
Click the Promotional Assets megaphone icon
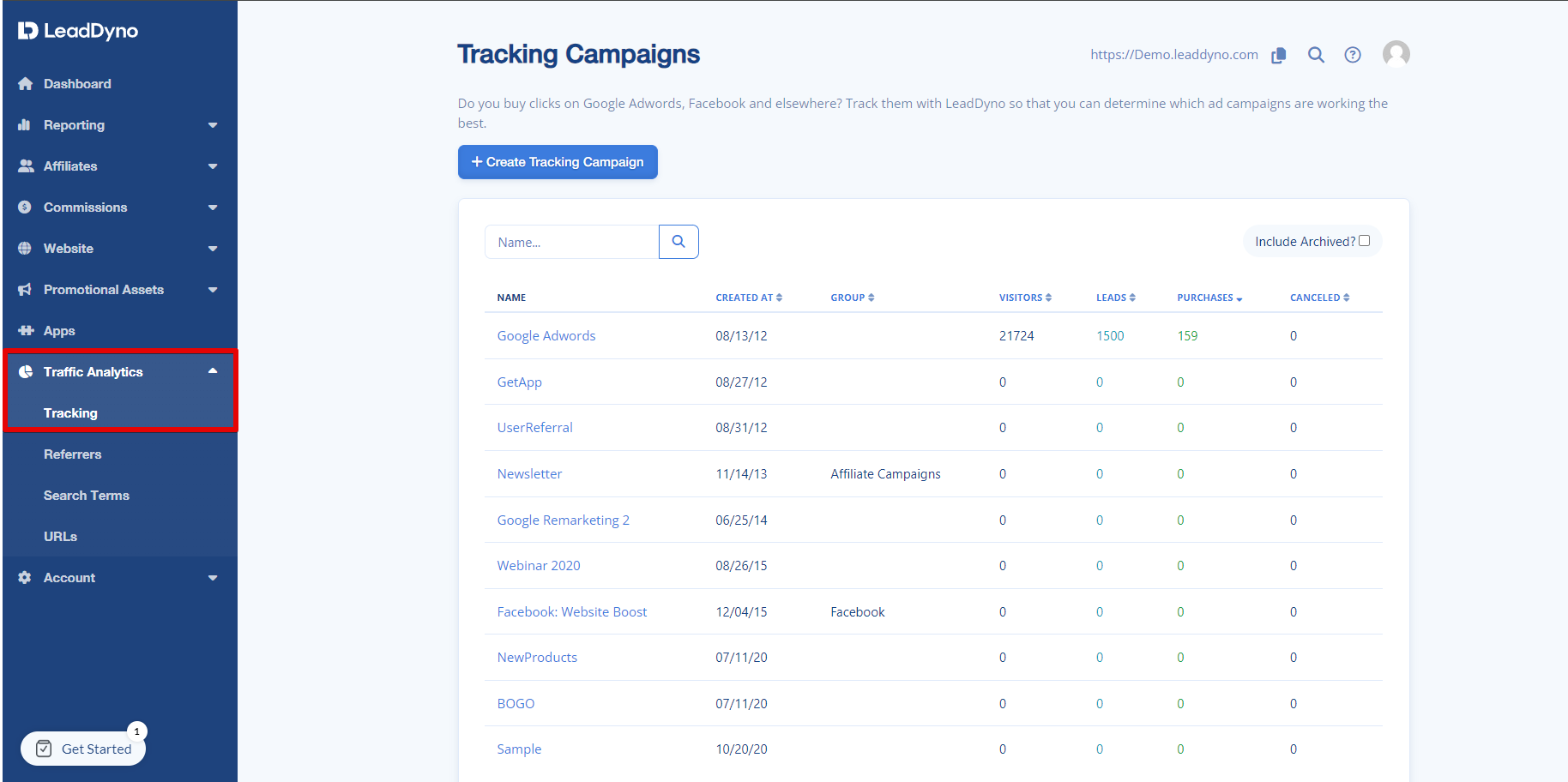click(x=25, y=290)
